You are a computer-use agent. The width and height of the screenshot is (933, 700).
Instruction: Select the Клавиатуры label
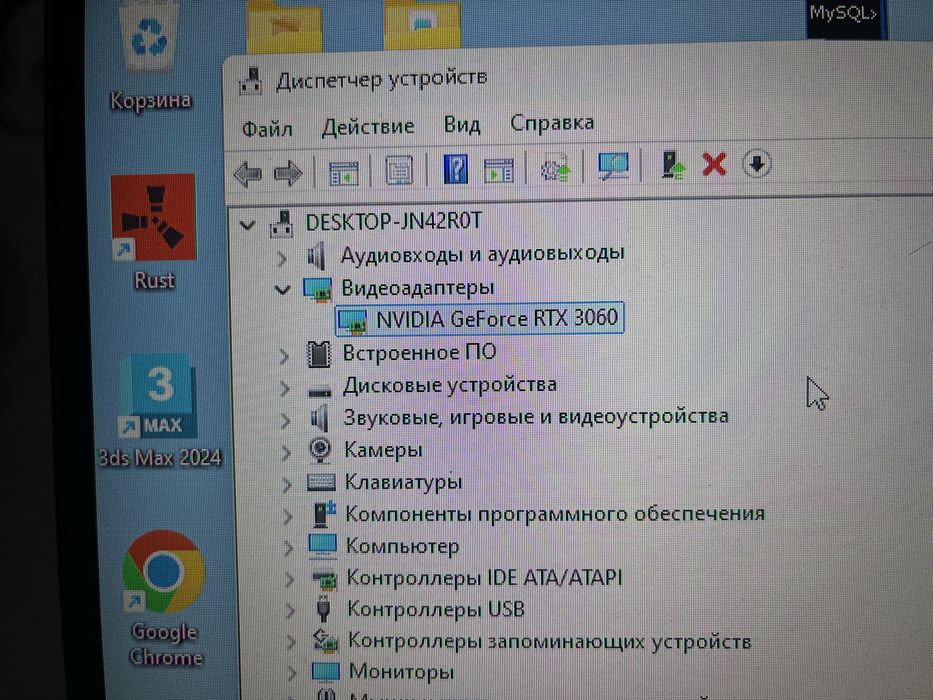403,482
